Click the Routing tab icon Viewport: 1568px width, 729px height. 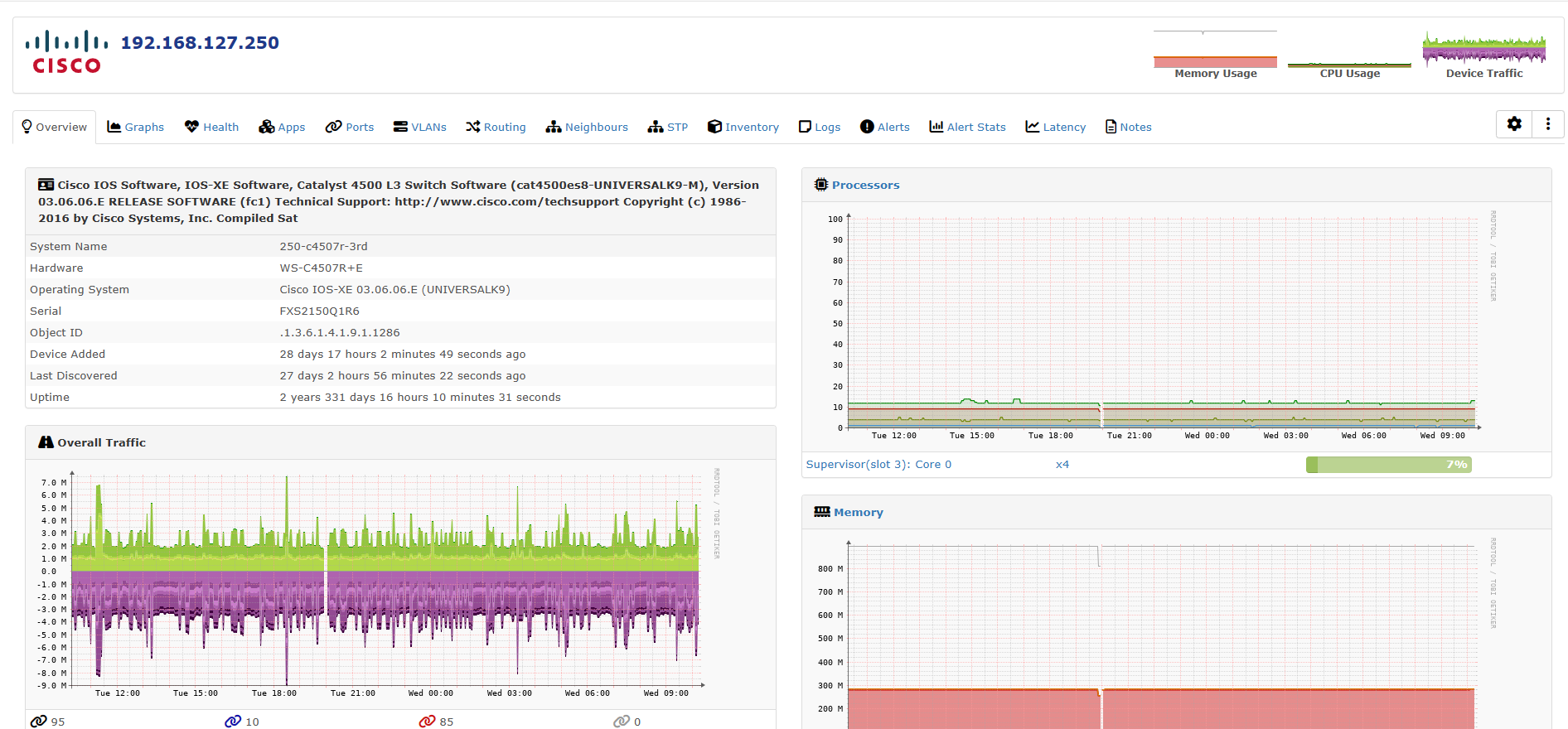[473, 127]
